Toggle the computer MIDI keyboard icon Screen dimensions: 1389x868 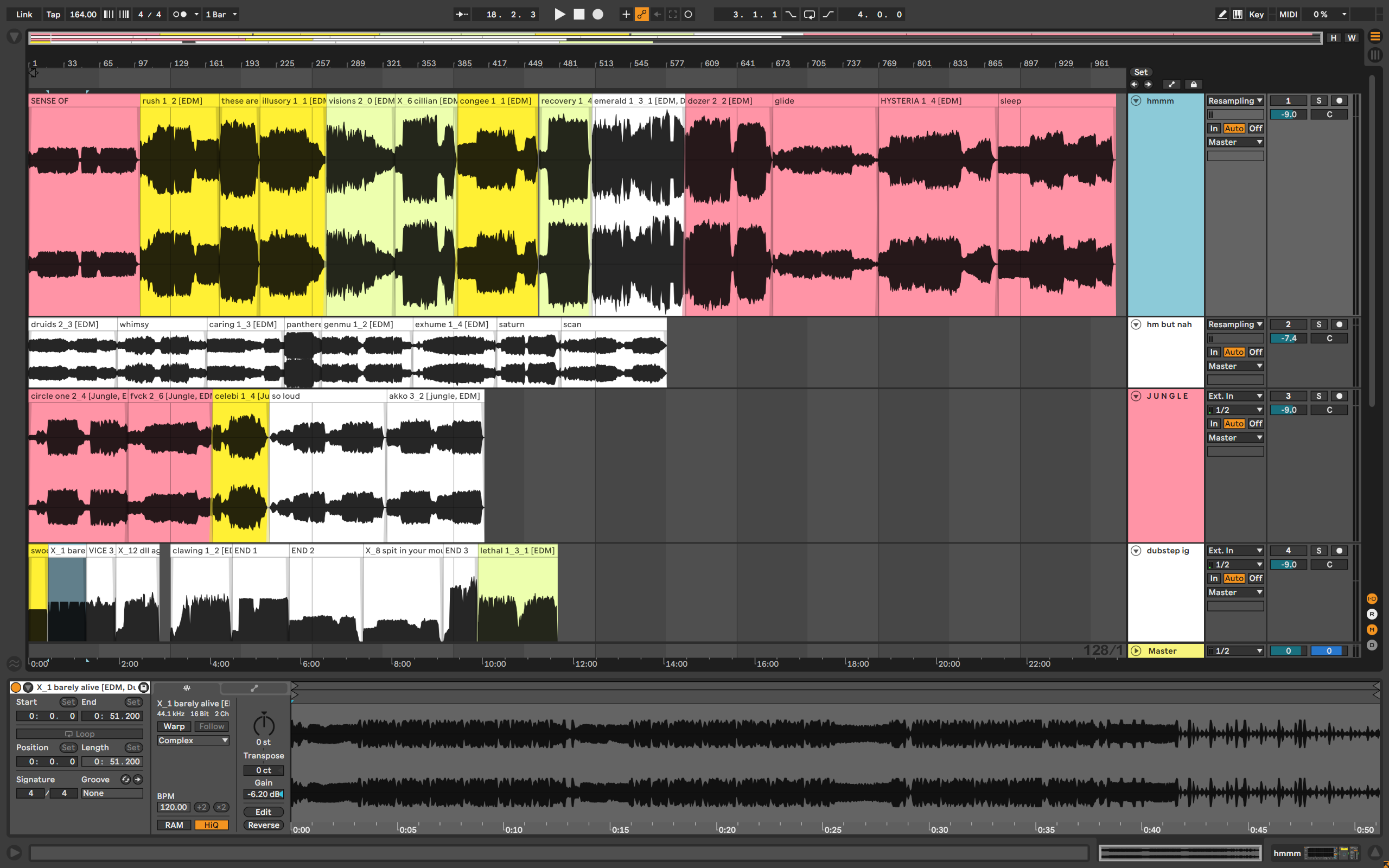click(1238, 14)
